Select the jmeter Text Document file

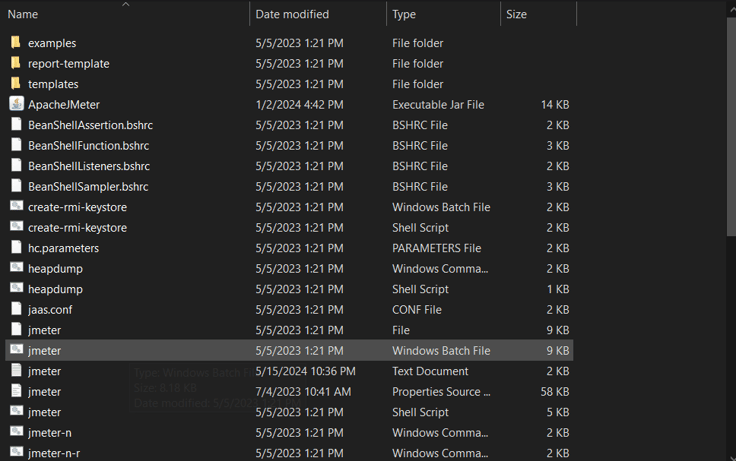pyautogui.click(x=44, y=371)
